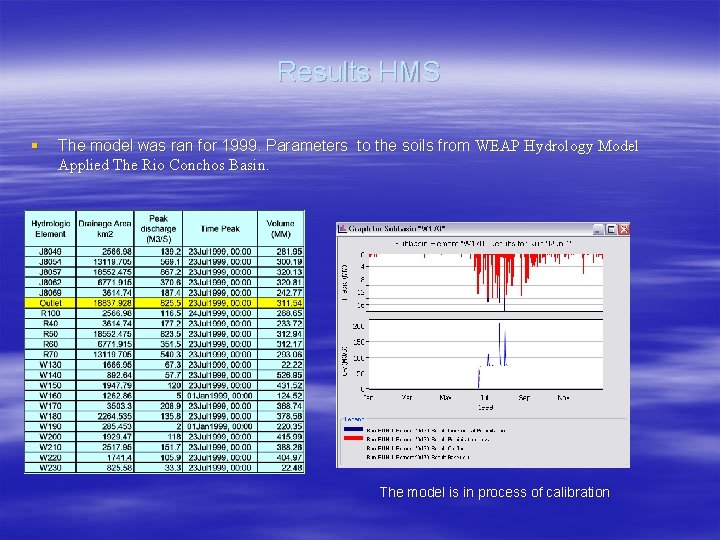Viewport: 720px width, 540px height.
Task: Minimize the Graph for Subbasin window
Action: click(x=597, y=229)
